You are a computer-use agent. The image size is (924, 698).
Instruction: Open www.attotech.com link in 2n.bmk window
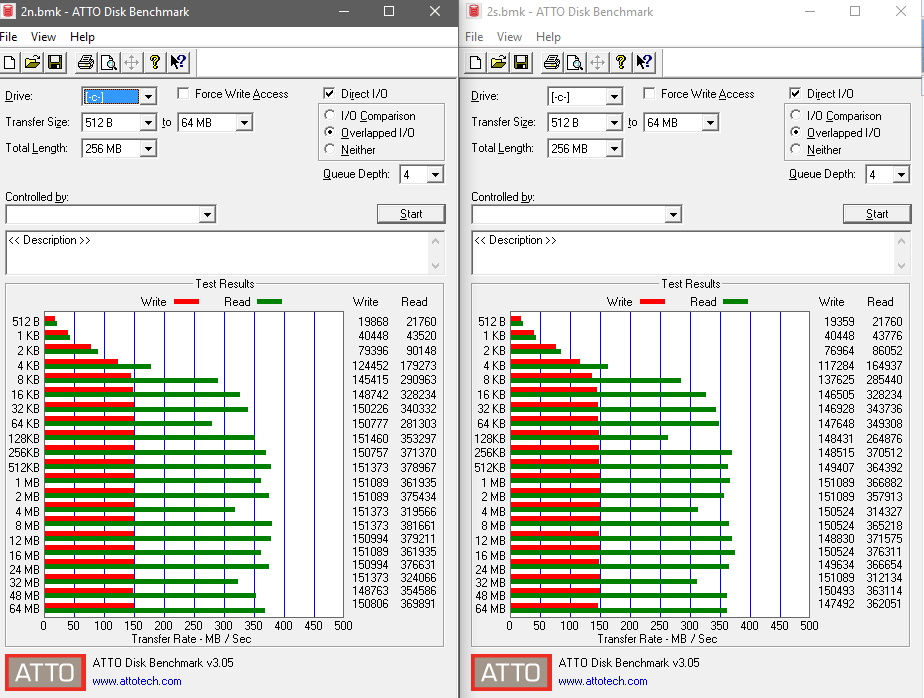click(x=137, y=681)
